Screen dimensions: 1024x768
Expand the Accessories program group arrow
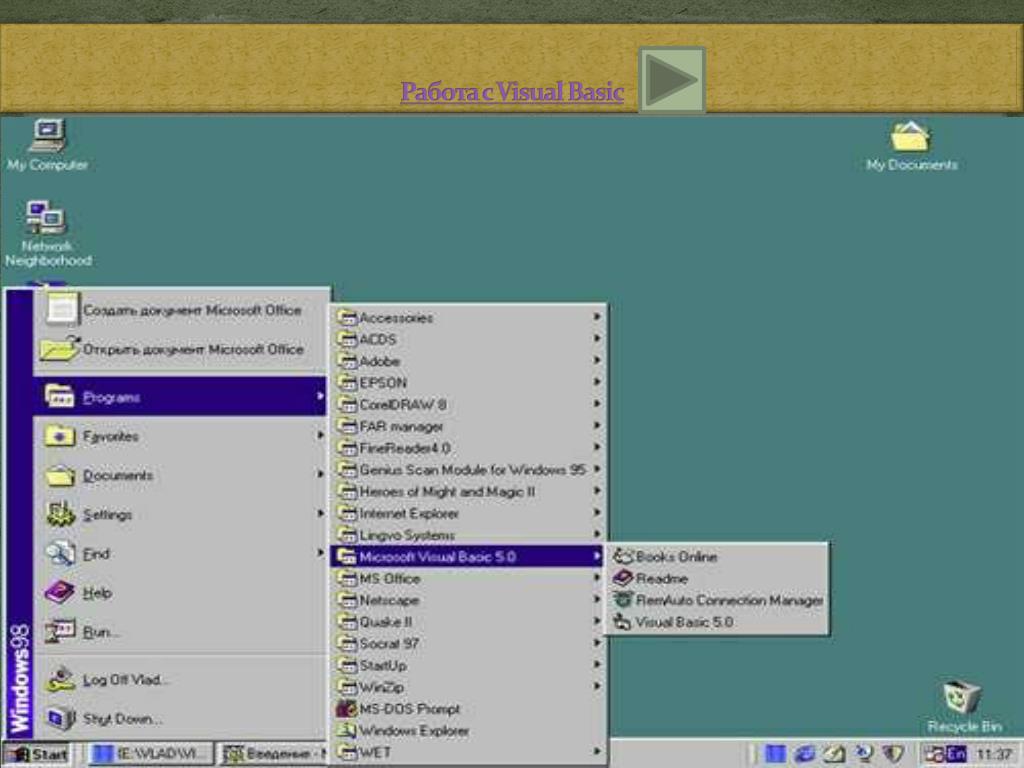pos(597,317)
